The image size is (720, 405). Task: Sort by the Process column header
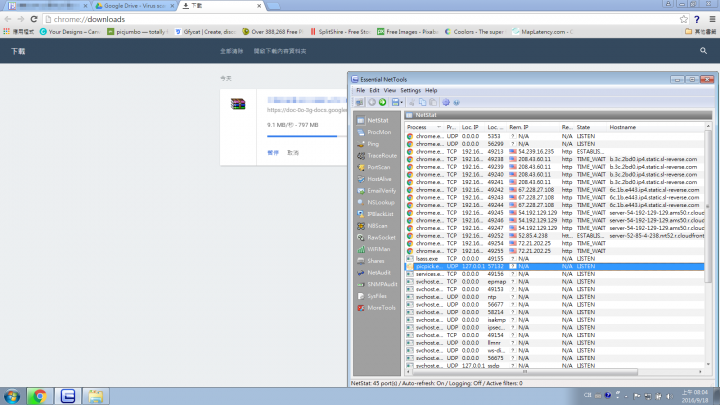(424, 127)
